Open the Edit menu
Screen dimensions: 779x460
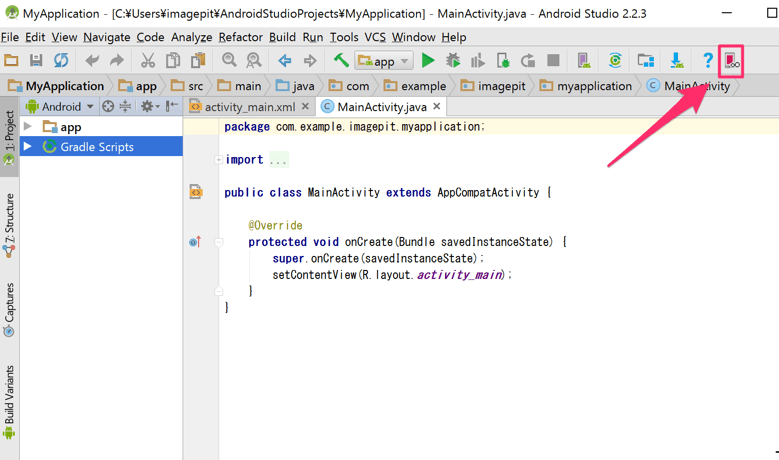point(35,37)
